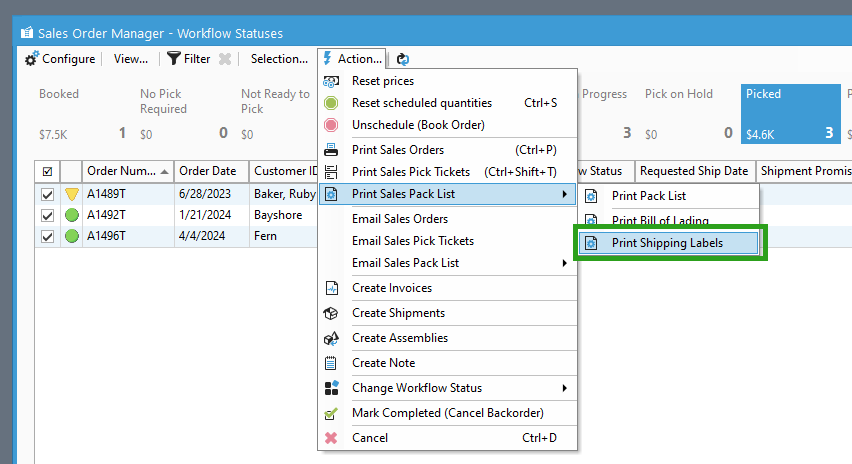This screenshot has height=464, width=852.
Task: Click the refresh icon next to Action
Action: pyautogui.click(x=403, y=59)
